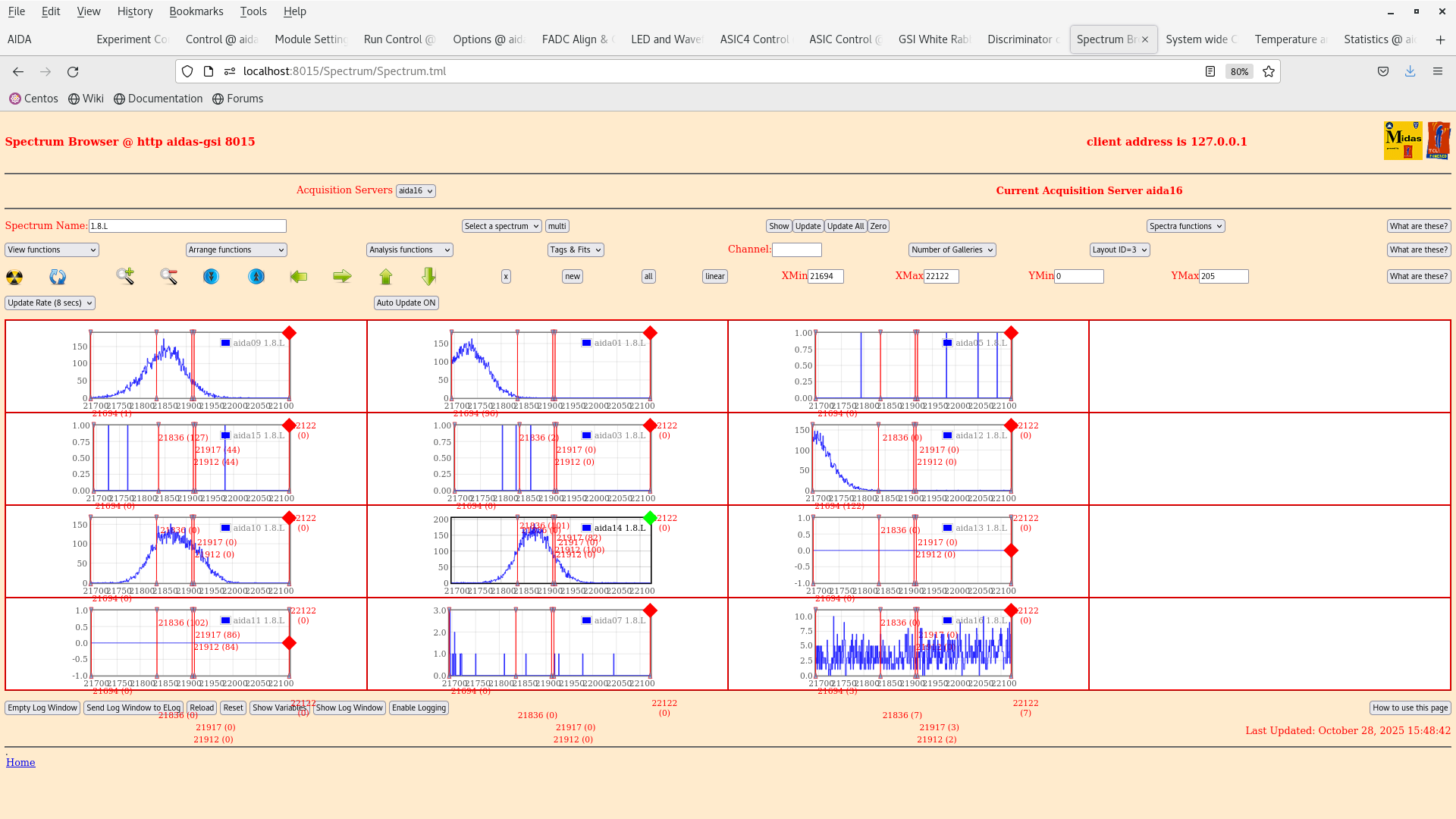This screenshot has height=819, width=1456.
Task: Click the Home link
Action: (x=20, y=762)
